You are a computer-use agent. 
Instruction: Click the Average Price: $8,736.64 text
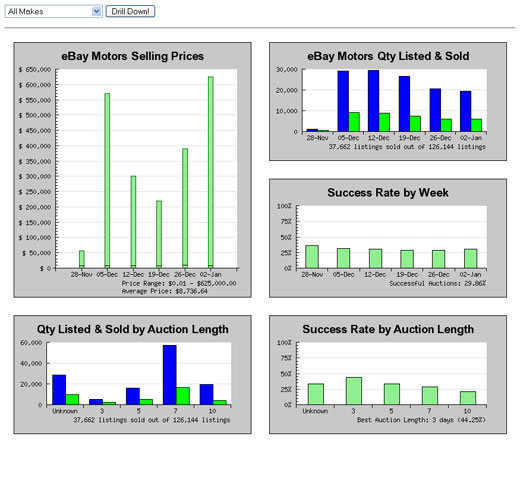tap(164, 291)
